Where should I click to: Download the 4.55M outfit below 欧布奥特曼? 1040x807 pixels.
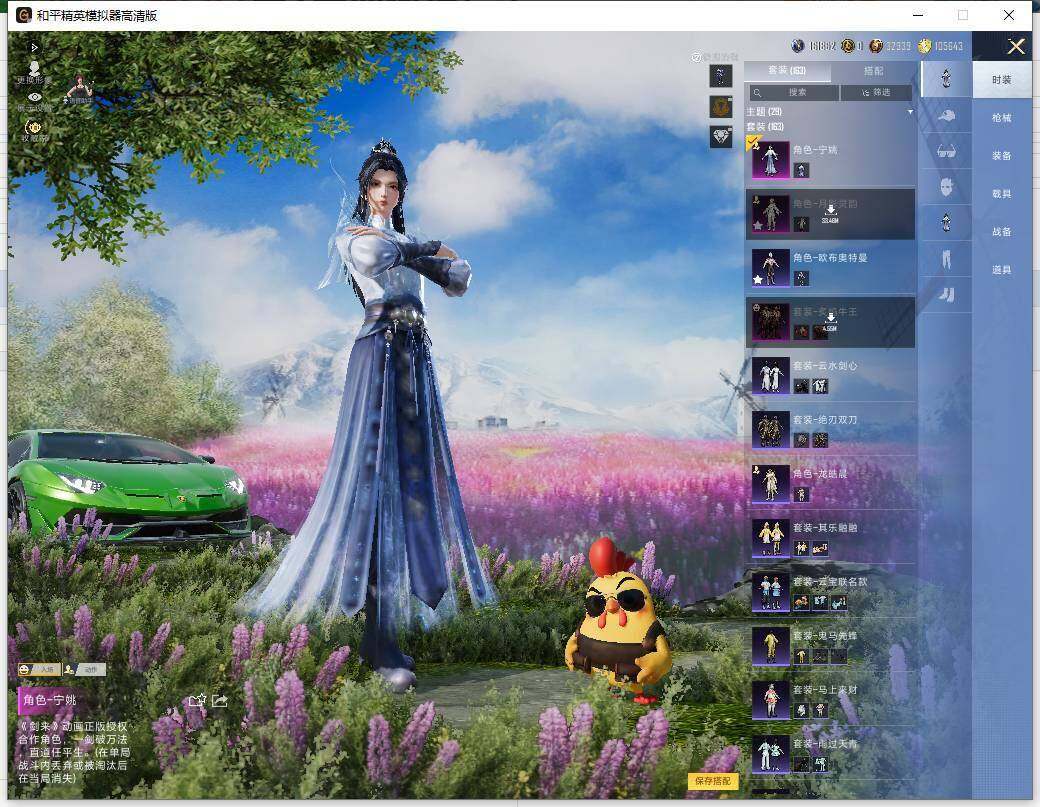point(830,322)
